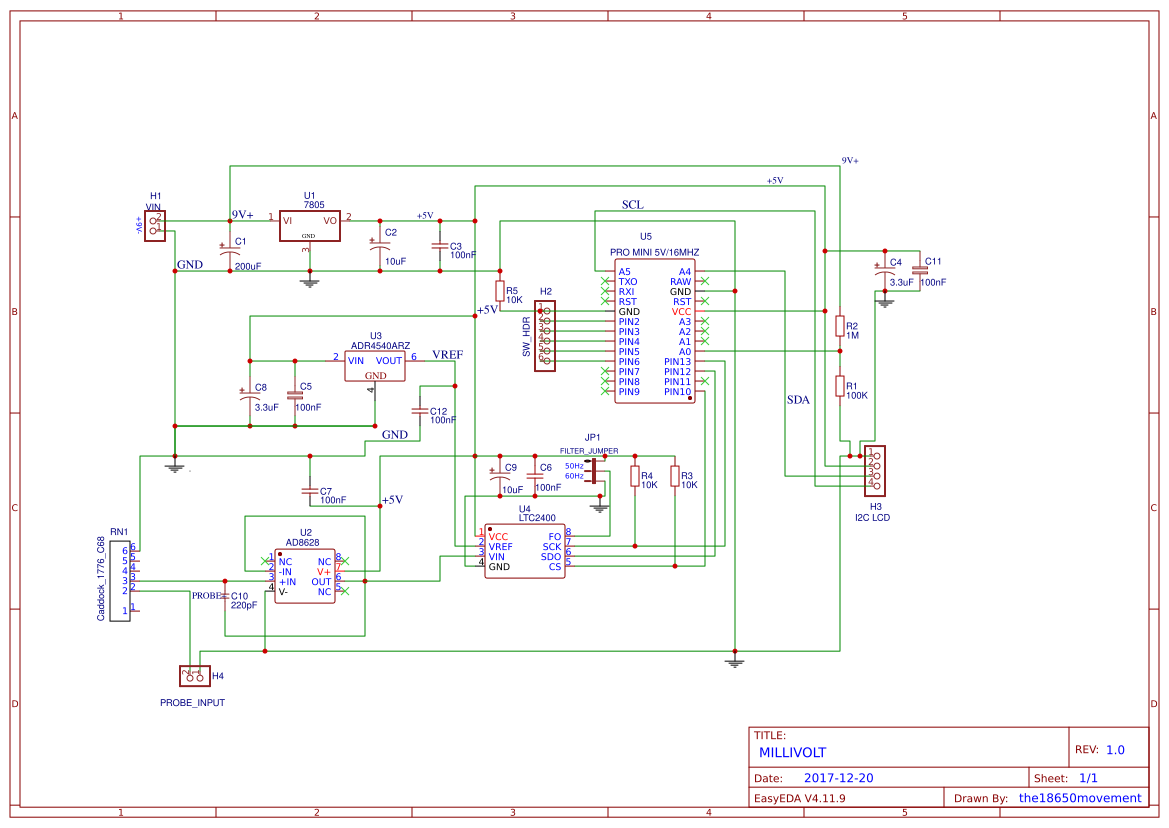Screen dimensions: 1169x828
Task: Select capacitor C5 100nF
Action: coord(295,395)
